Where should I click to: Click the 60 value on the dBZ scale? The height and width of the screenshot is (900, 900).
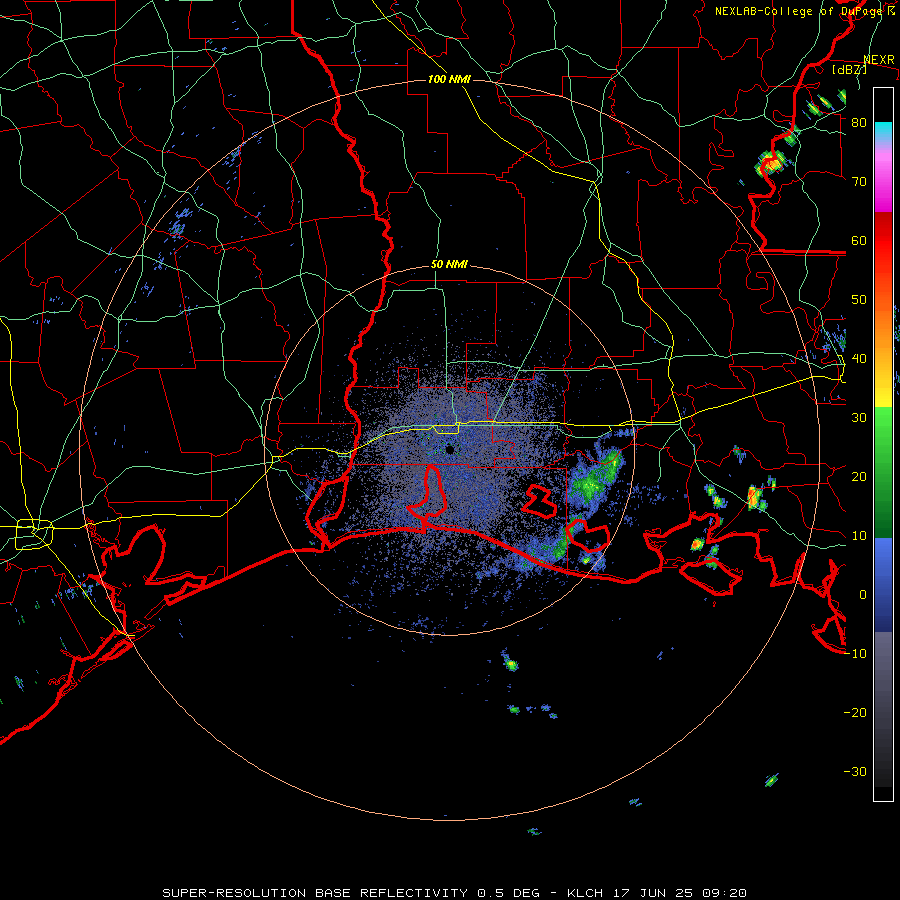click(859, 240)
